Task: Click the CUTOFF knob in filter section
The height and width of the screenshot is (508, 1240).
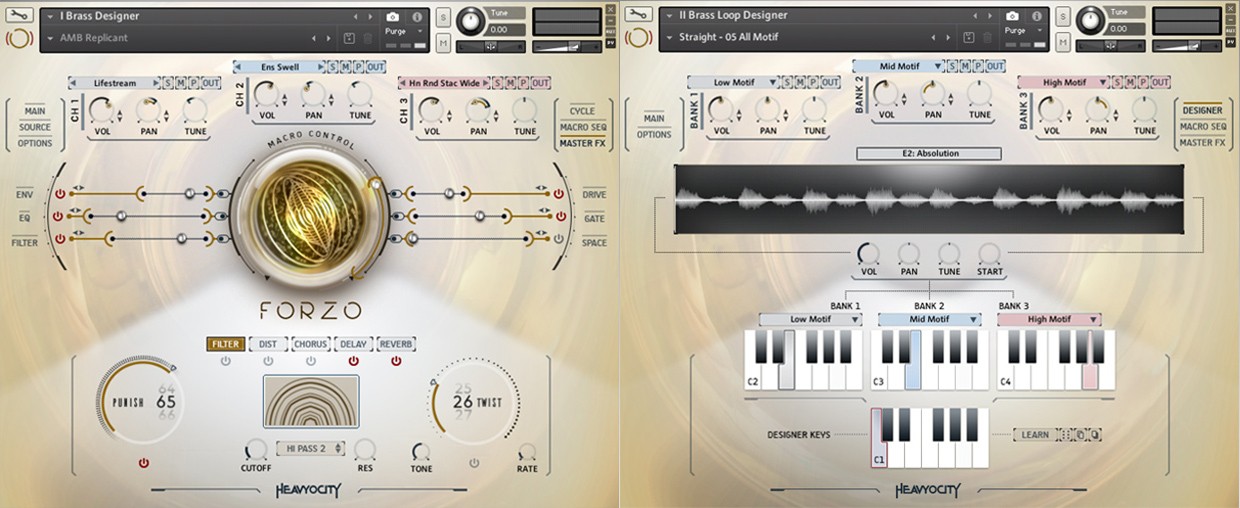Action: (255, 450)
